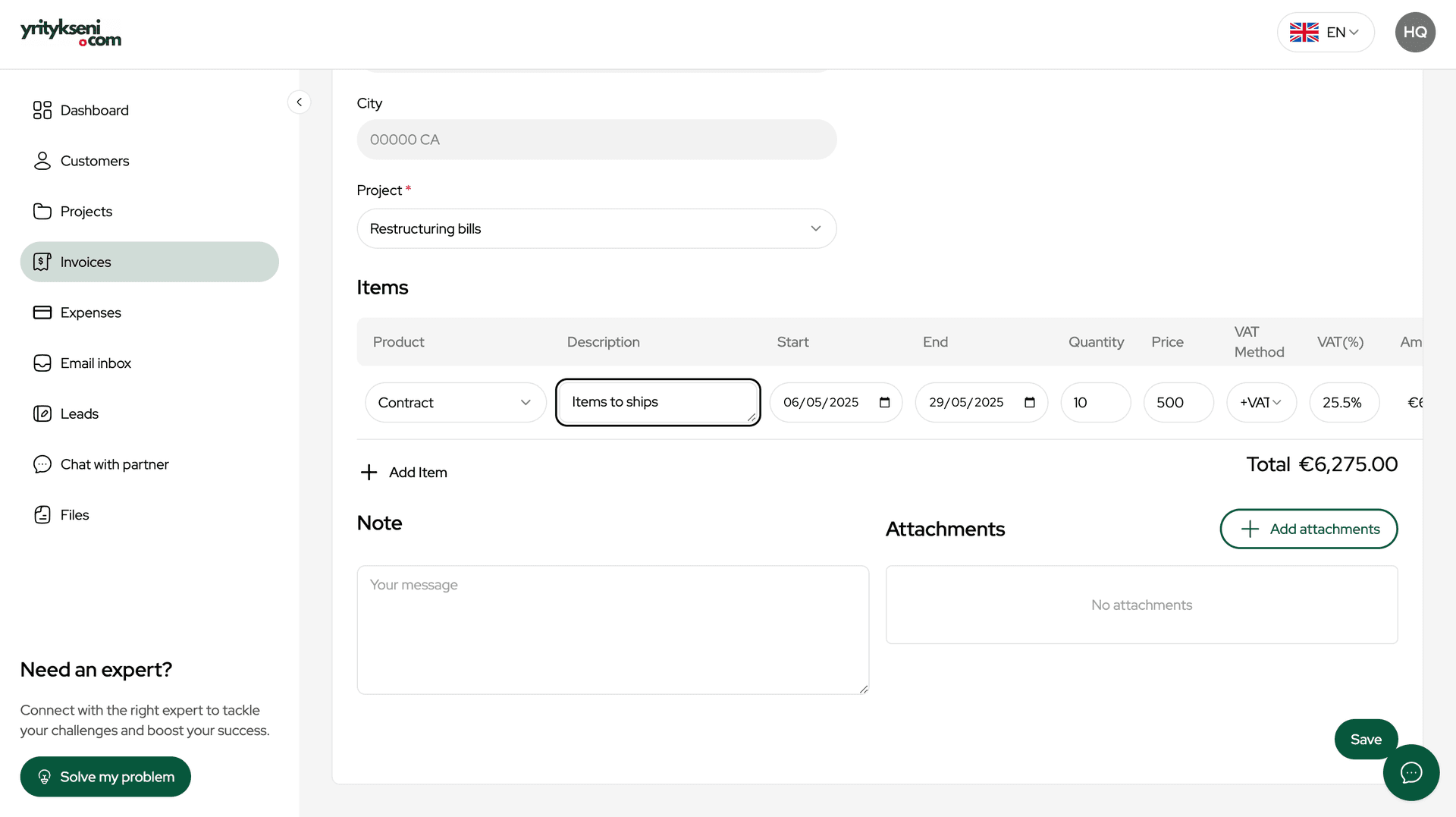
Task: Click the plus icon beside Add Item
Action: click(369, 473)
